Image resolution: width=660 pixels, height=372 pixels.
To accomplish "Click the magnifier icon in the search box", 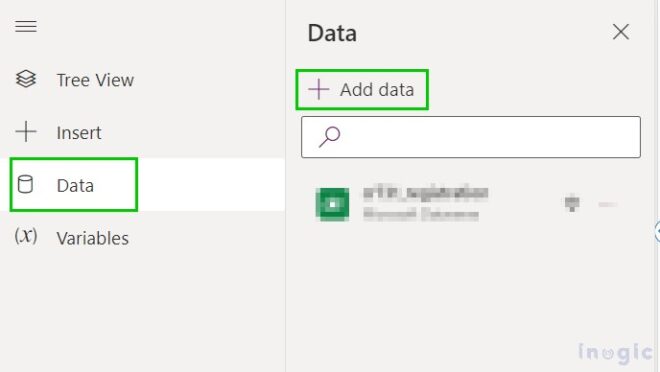I will click(329, 137).
